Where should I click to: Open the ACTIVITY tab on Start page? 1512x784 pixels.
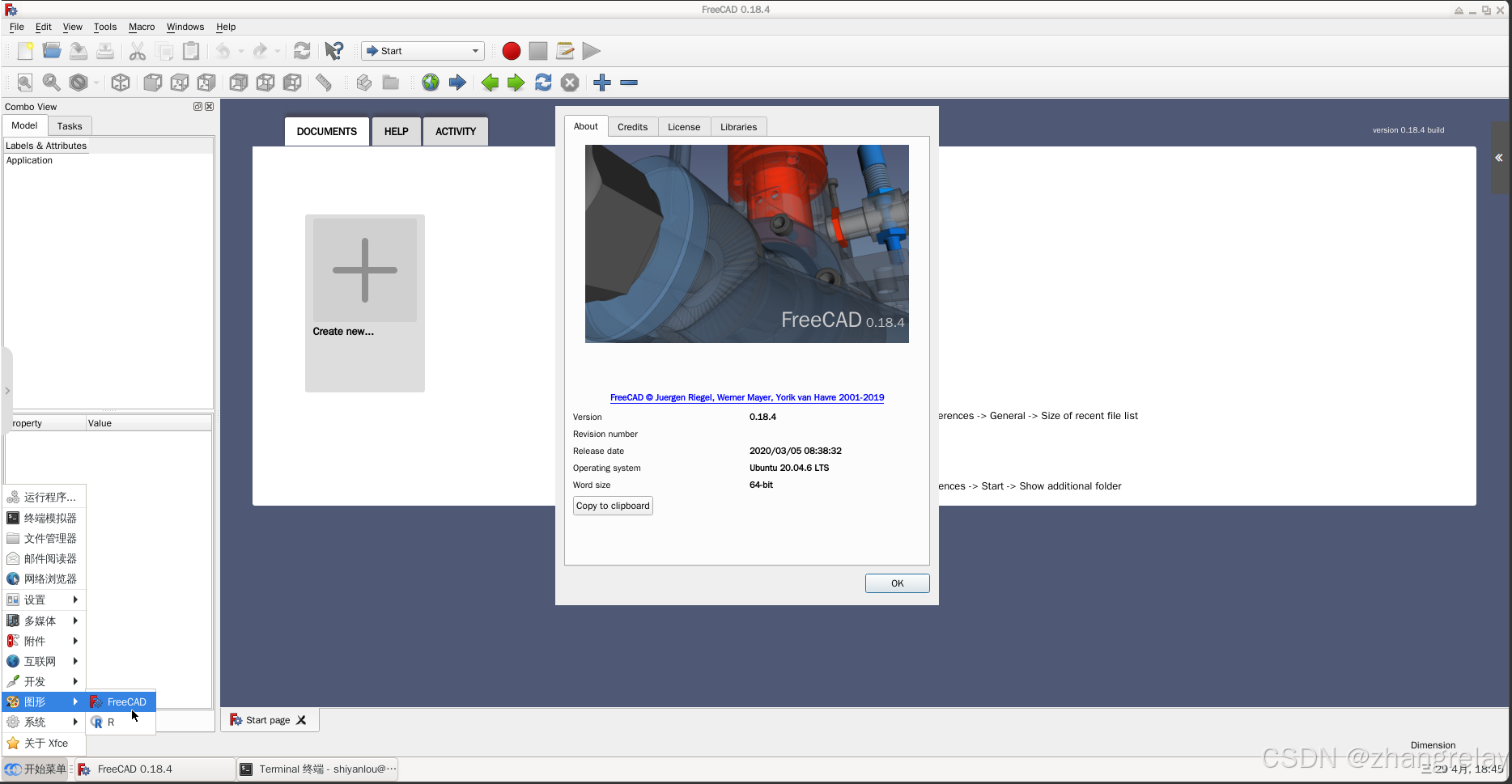pos(456,131)
